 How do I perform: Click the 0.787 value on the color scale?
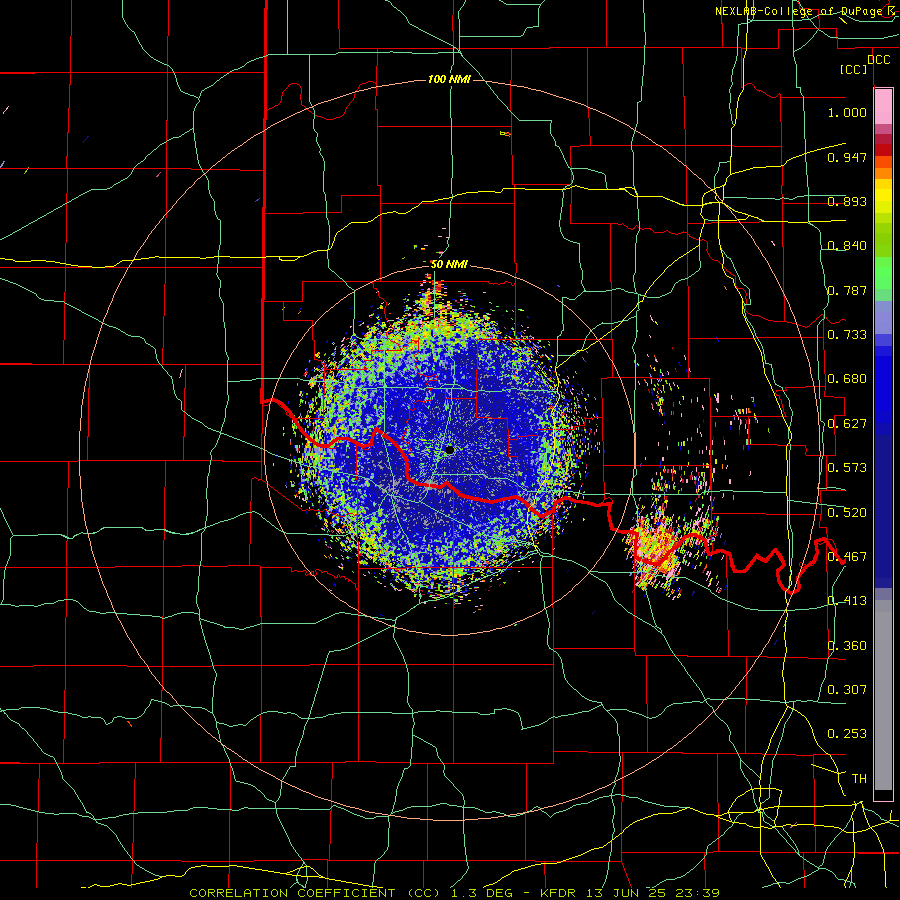click(847, 290)
